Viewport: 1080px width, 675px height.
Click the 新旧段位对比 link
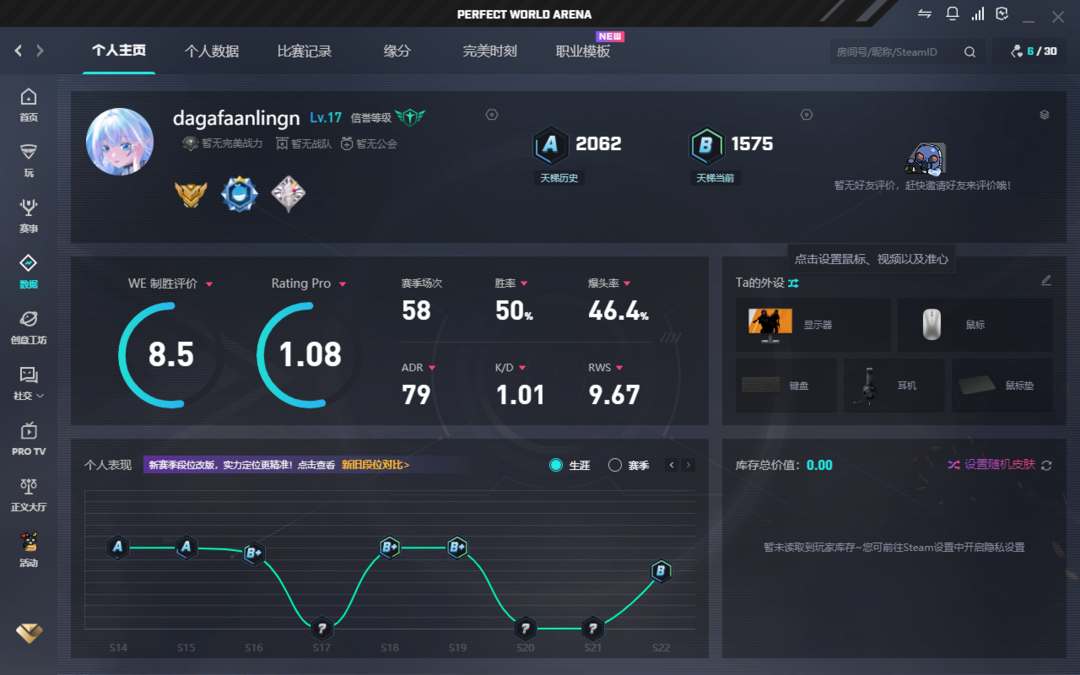tap(375, 465)
